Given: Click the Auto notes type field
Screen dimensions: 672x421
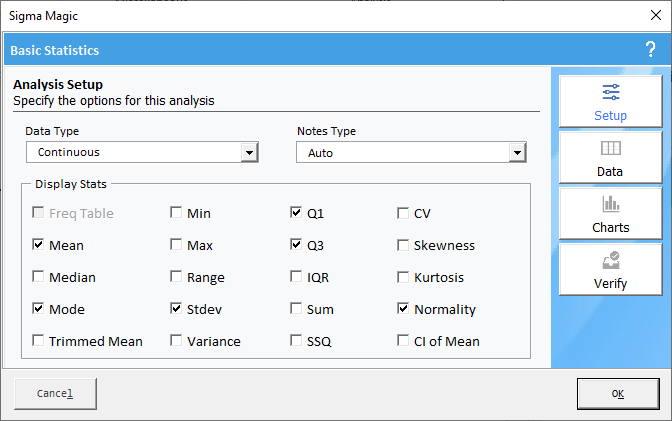Looking at the screenshot, I should click(400, 153).
